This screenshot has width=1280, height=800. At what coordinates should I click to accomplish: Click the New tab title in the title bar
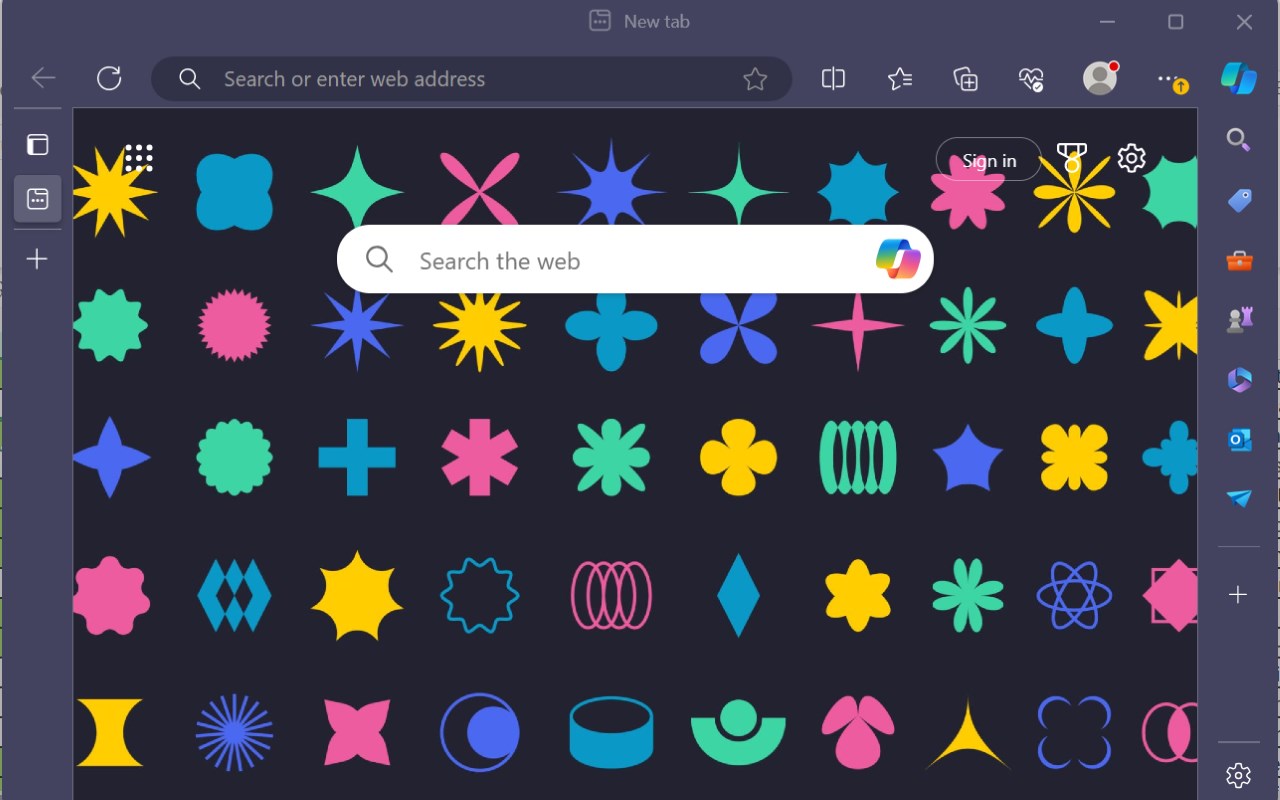[657, 21]
